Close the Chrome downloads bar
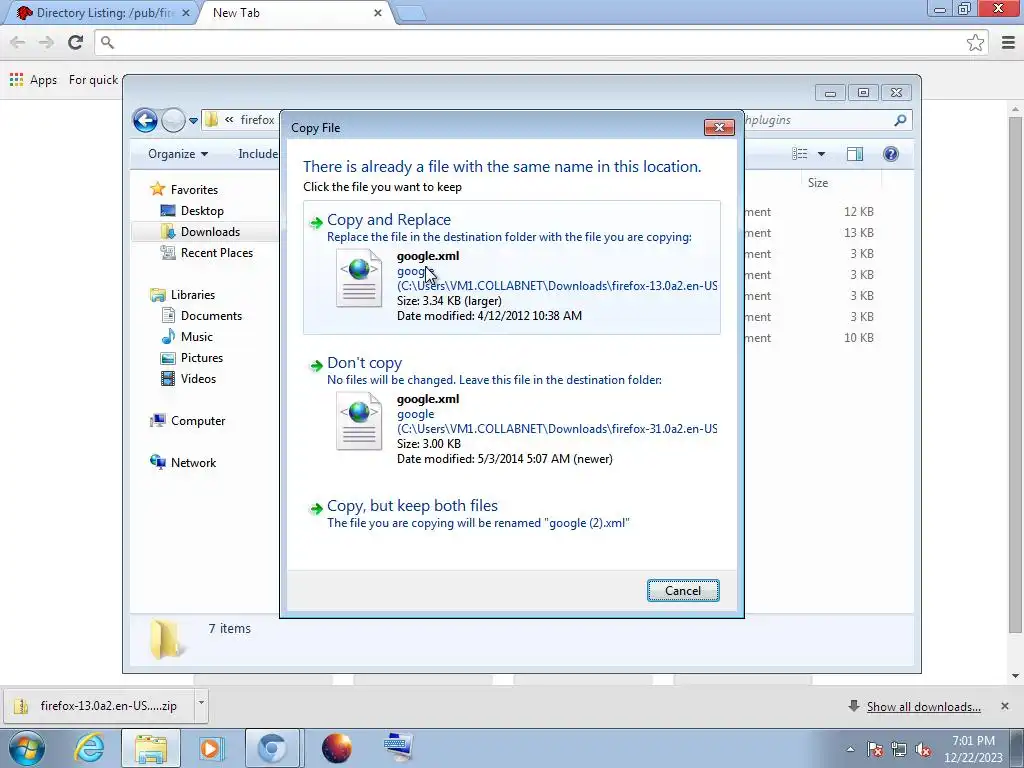The width and height of the screenshot is (1024, 768). coord(1004,706)
